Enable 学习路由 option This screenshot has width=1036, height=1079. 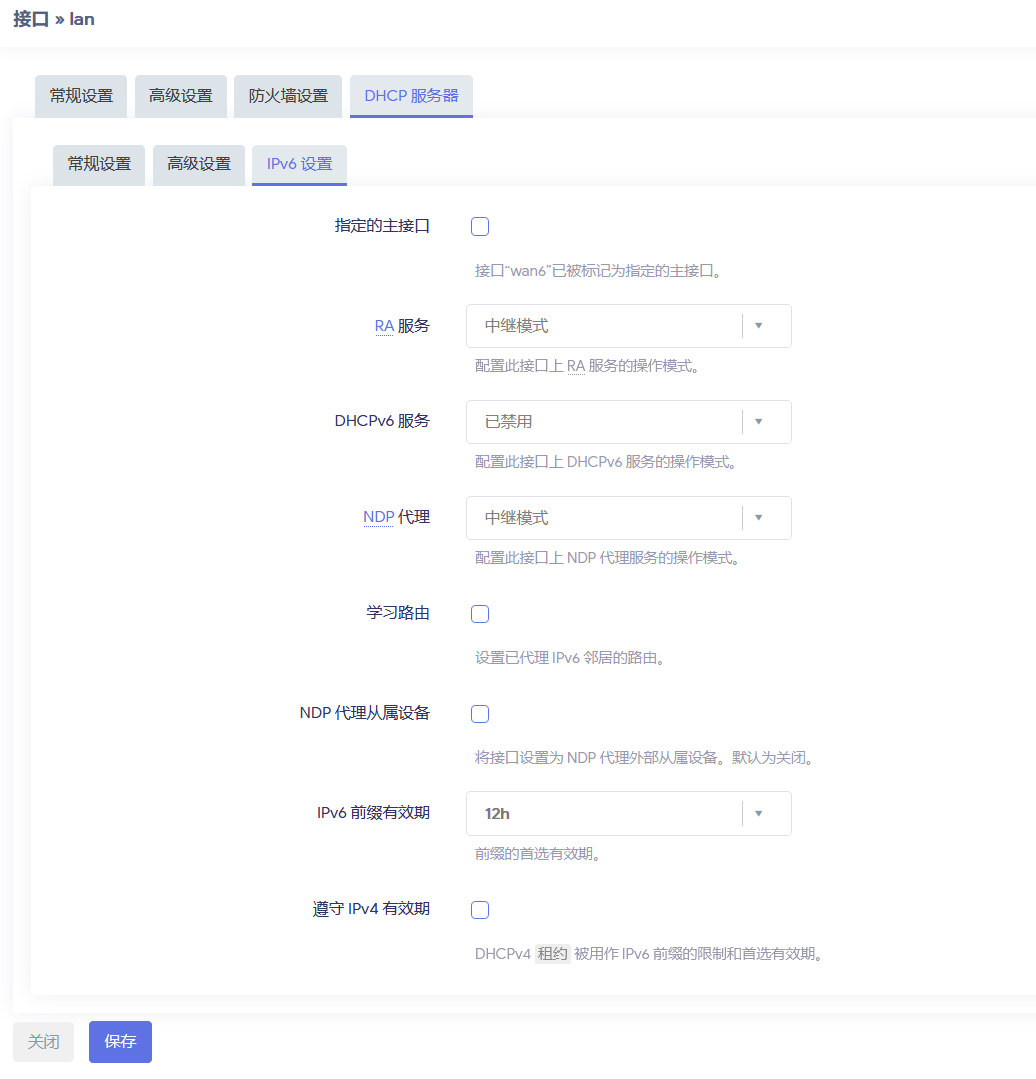pos(479,613)
